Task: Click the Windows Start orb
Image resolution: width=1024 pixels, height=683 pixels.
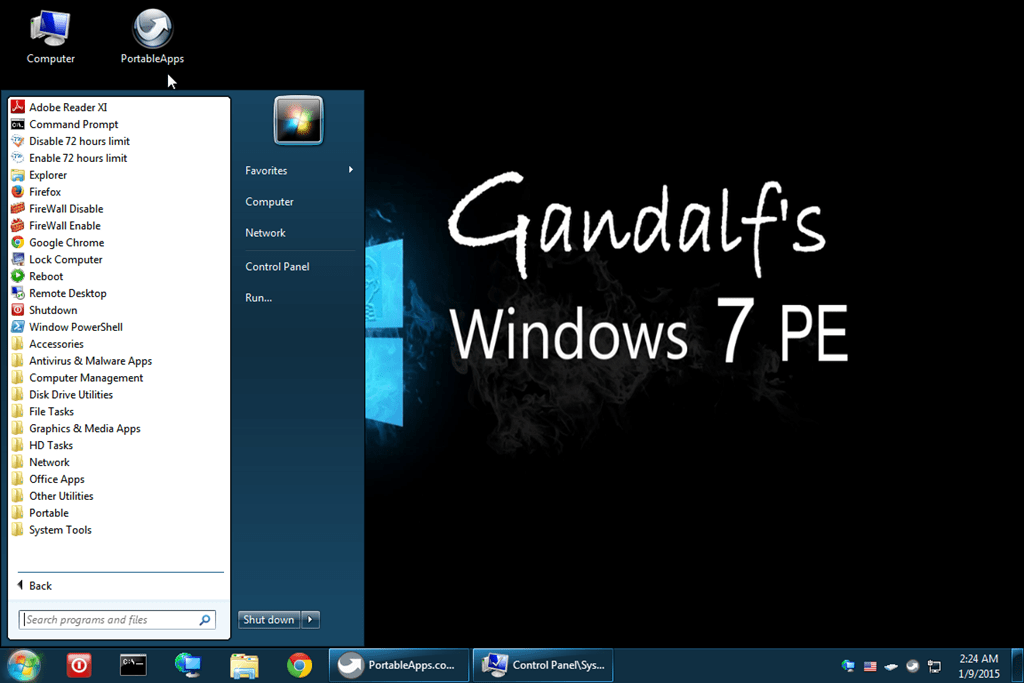Action: coord(24,665)
